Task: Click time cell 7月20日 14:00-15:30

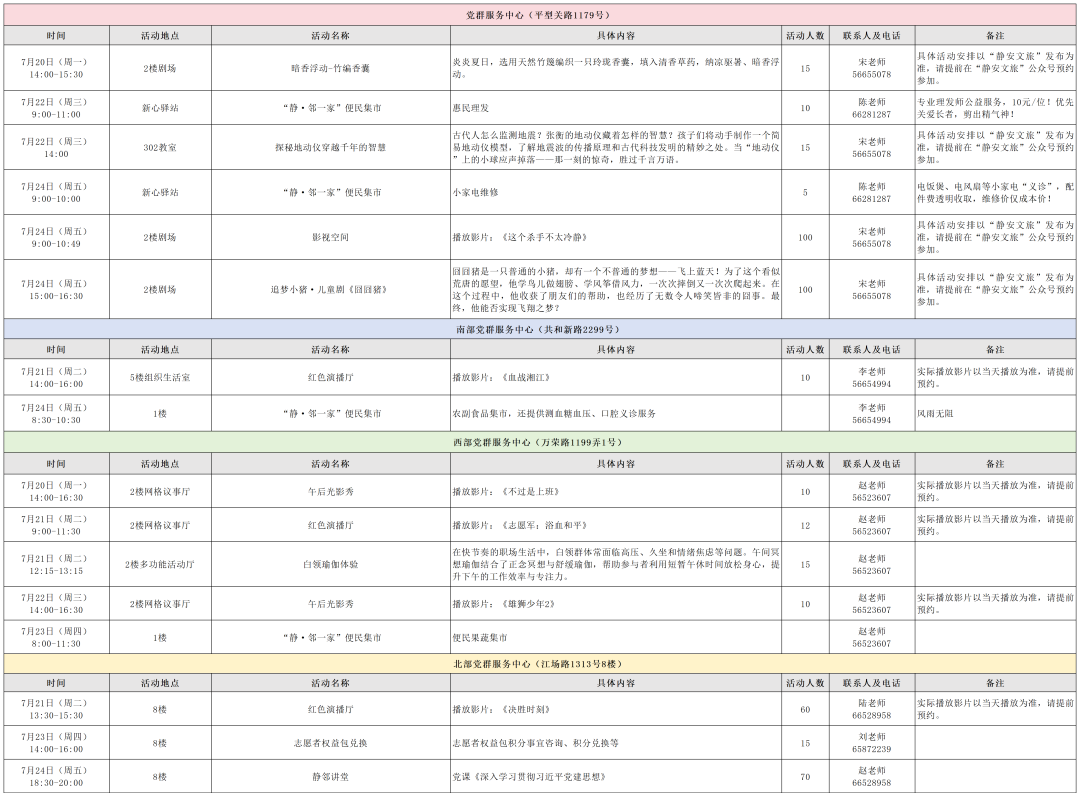Action: tap(56, 68)
